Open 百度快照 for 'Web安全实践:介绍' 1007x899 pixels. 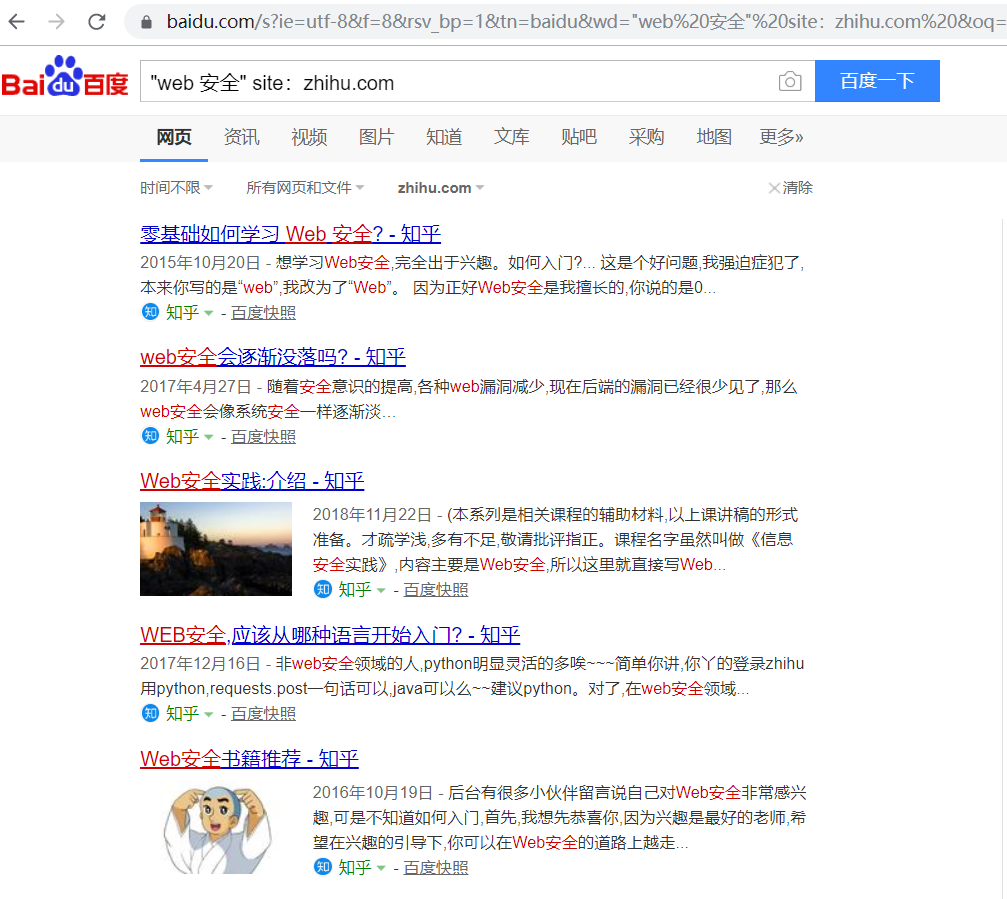(436, 589)
